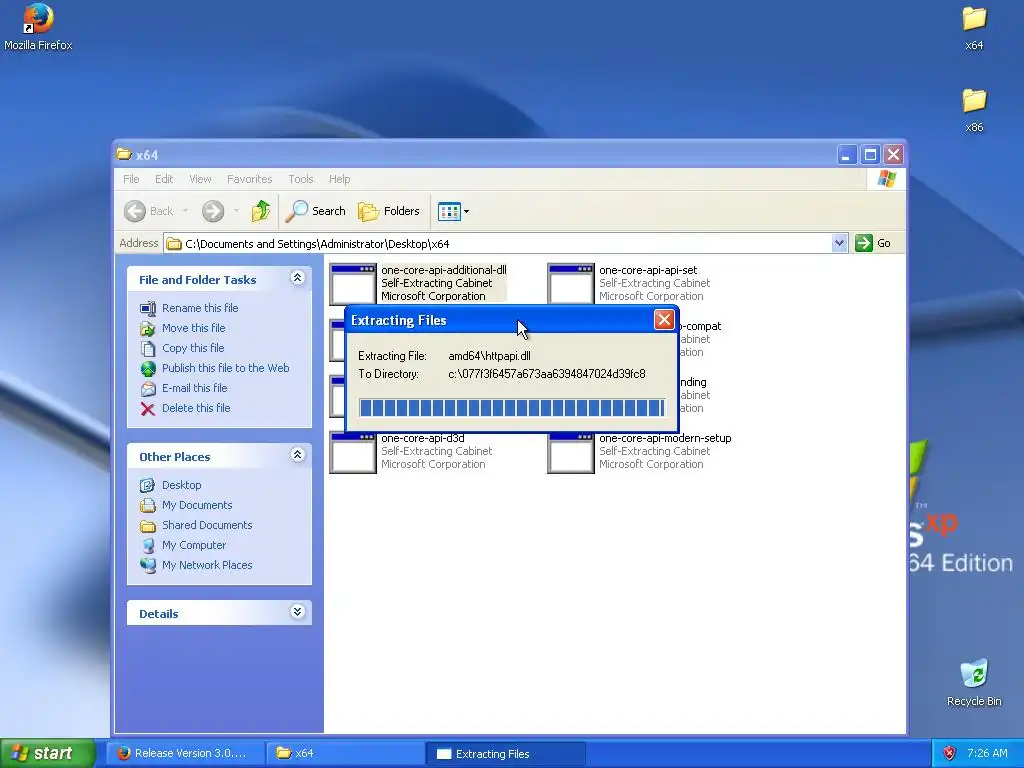Select one-core-api-d3d file icon

353,453
